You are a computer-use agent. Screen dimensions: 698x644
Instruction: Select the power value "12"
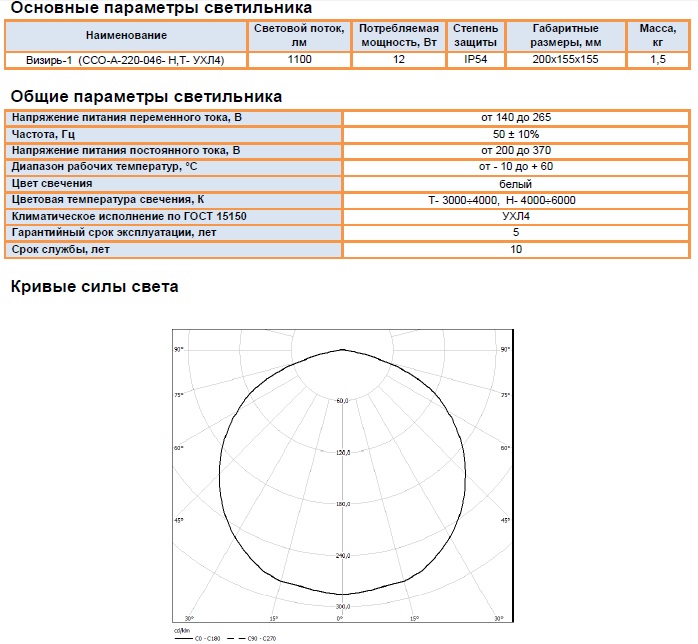pos(399,59)
